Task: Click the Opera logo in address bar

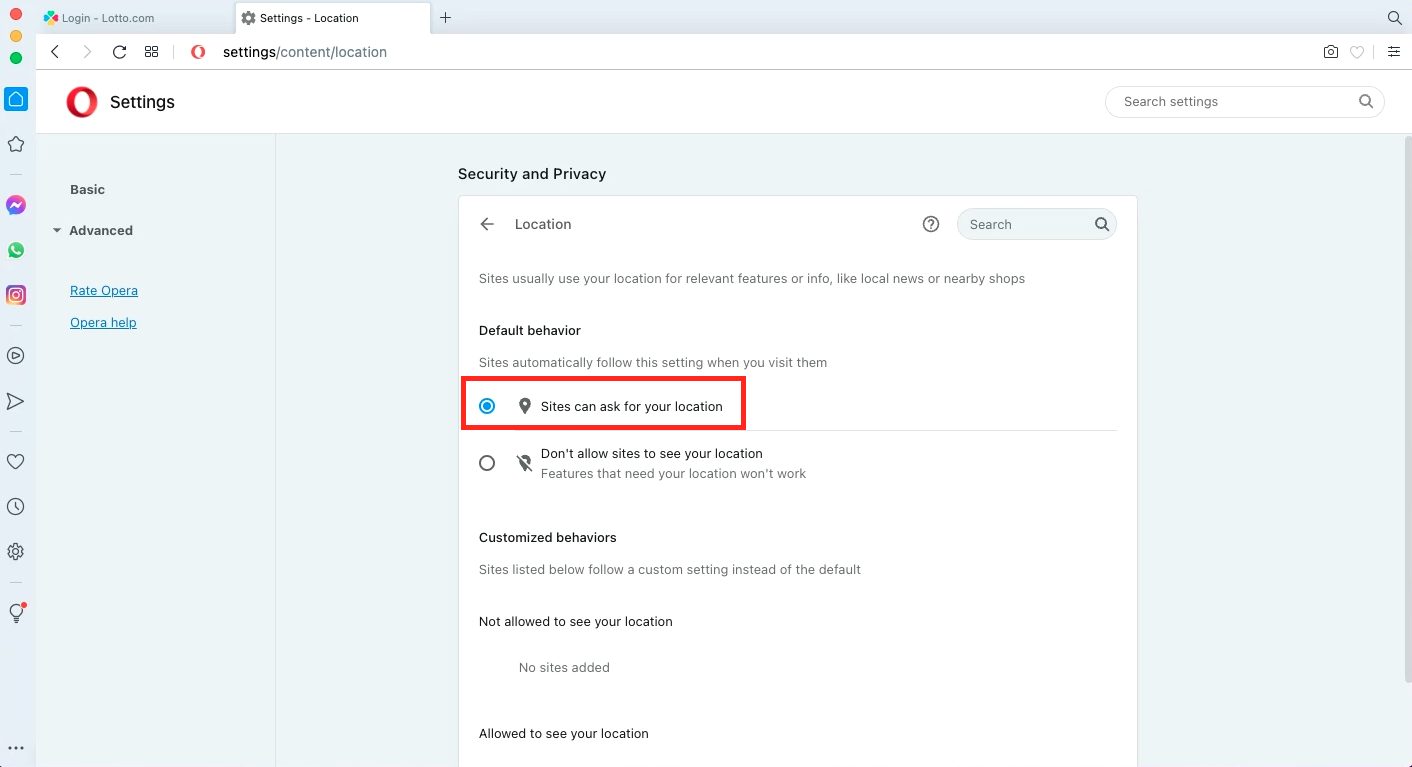Action: (x=198, y=52)
